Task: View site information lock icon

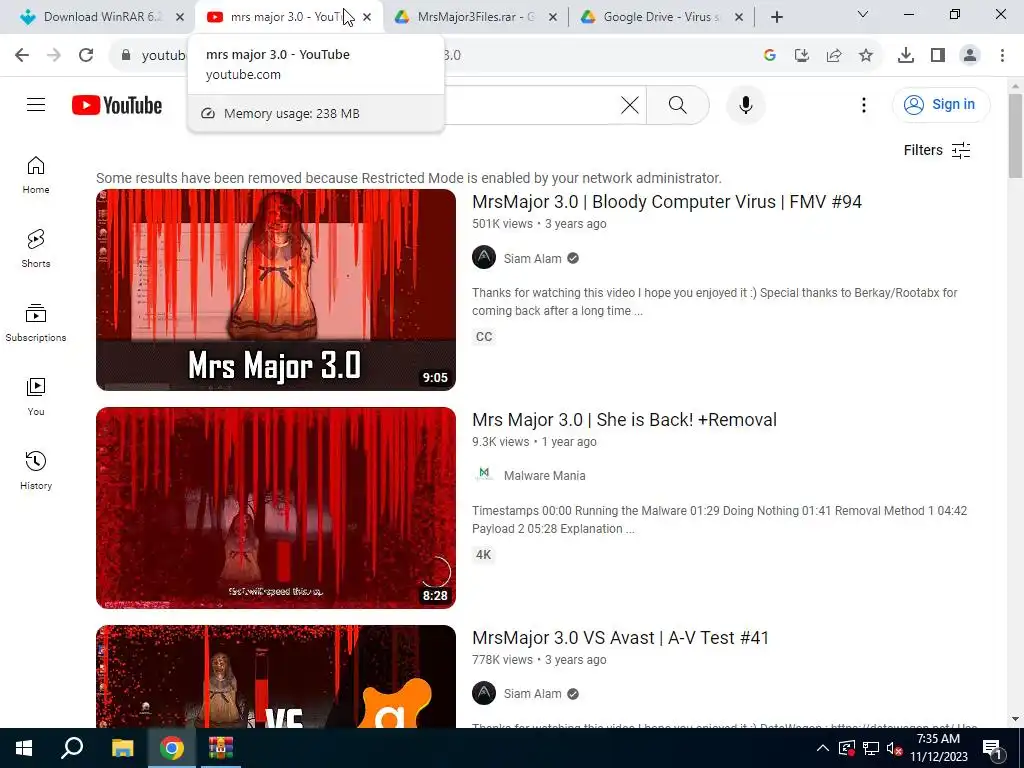Action: (126, 56)
